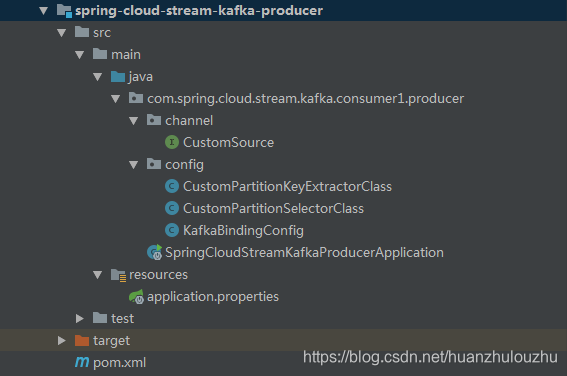
Task: Expand the target folder arrow
Action: pyautogui.click(x=61, y=341)
